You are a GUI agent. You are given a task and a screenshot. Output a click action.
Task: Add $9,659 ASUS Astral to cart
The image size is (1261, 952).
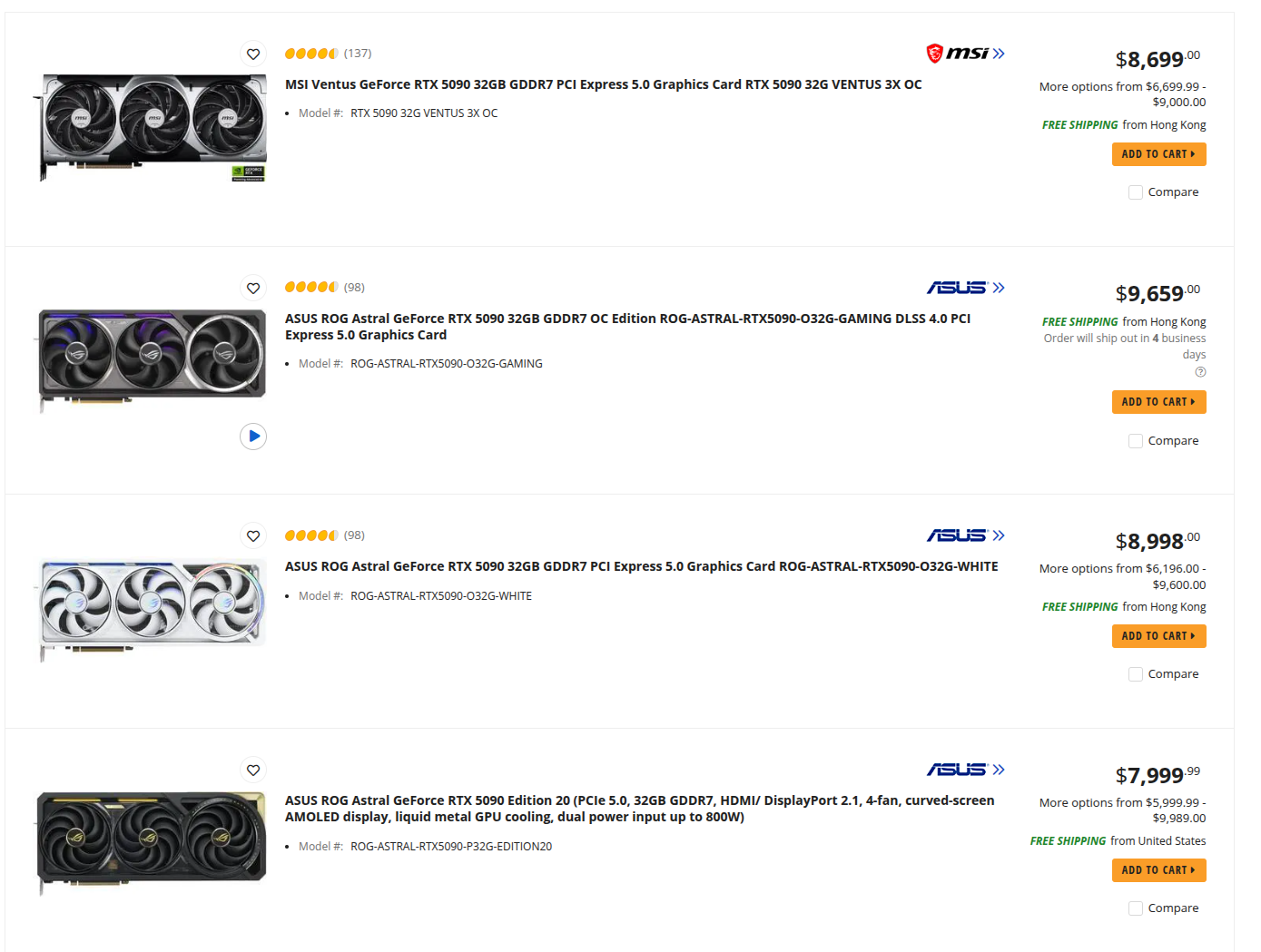(x=1158, y=402)
